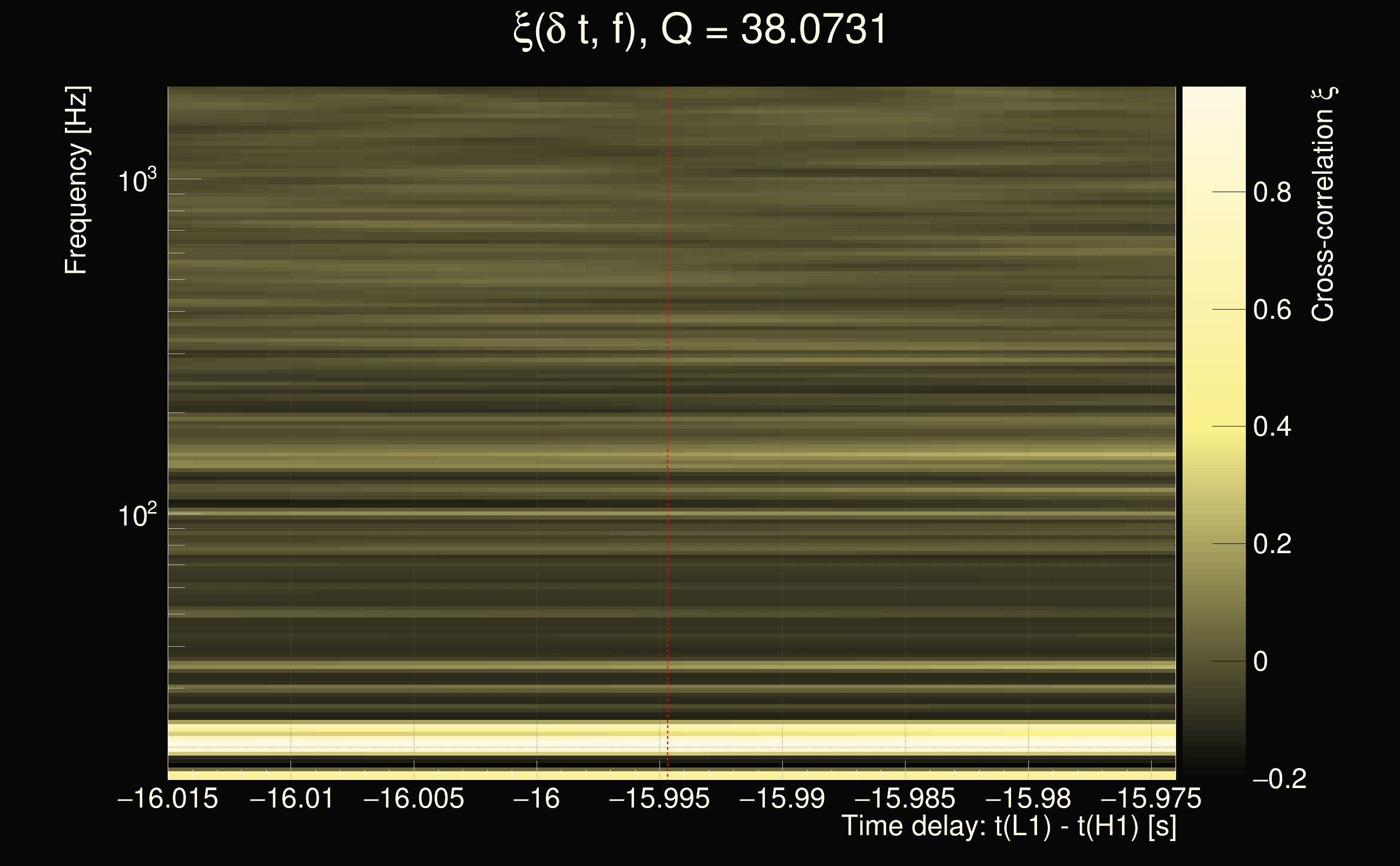
Task: Click the Time delay t(L1) - t(H1) axis label
Action: pos(1008,826)
